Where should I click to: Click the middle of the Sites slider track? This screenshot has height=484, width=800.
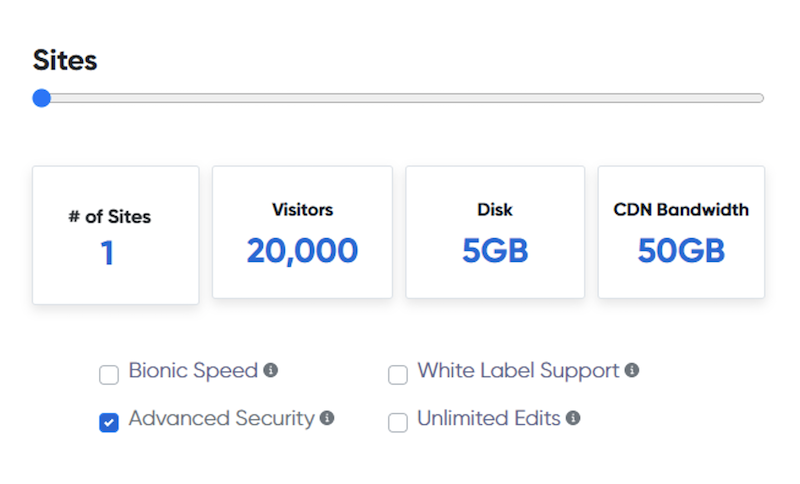[x=400, y=98]
